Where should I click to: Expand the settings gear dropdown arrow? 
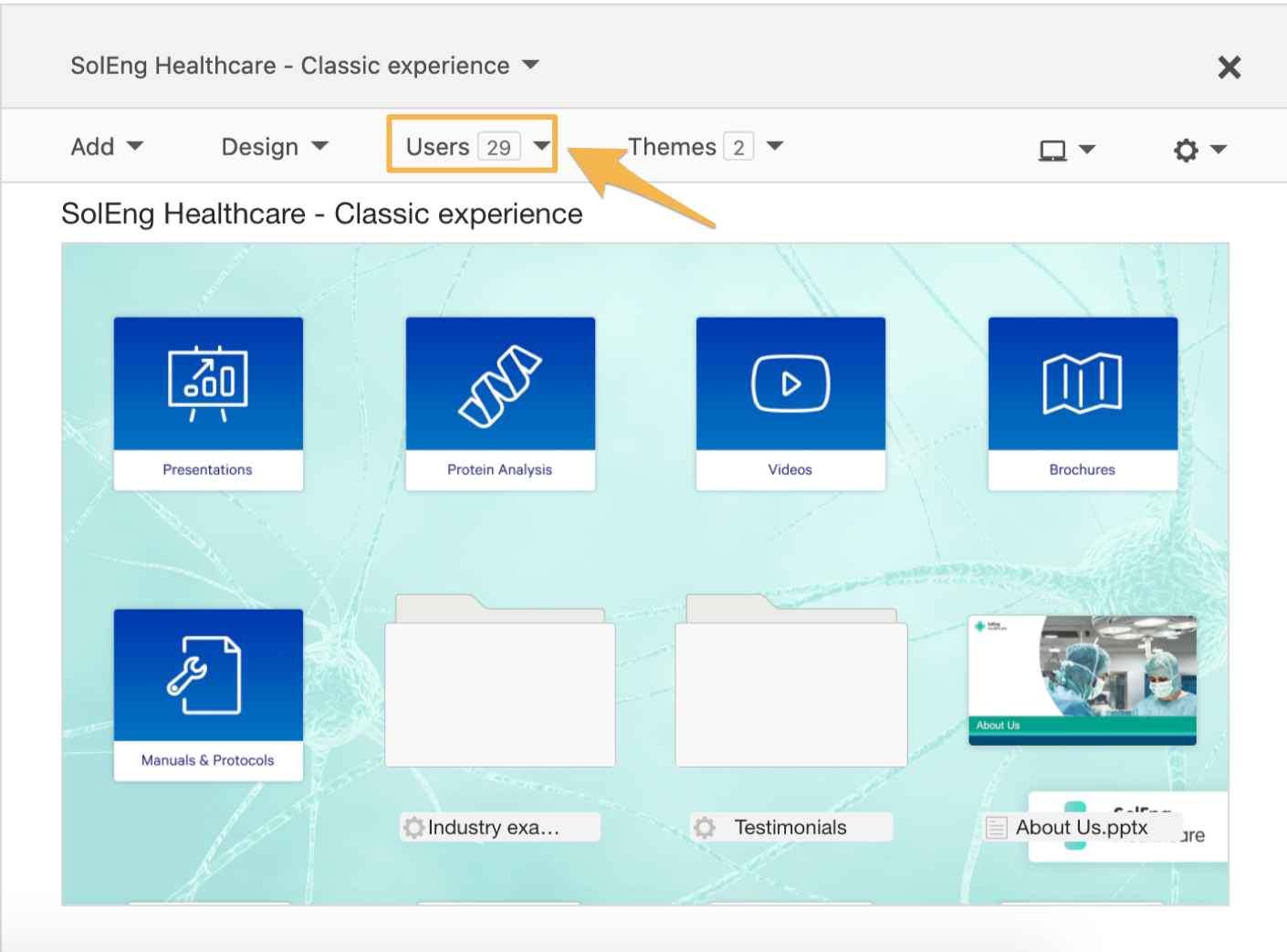click(1219, 150)
